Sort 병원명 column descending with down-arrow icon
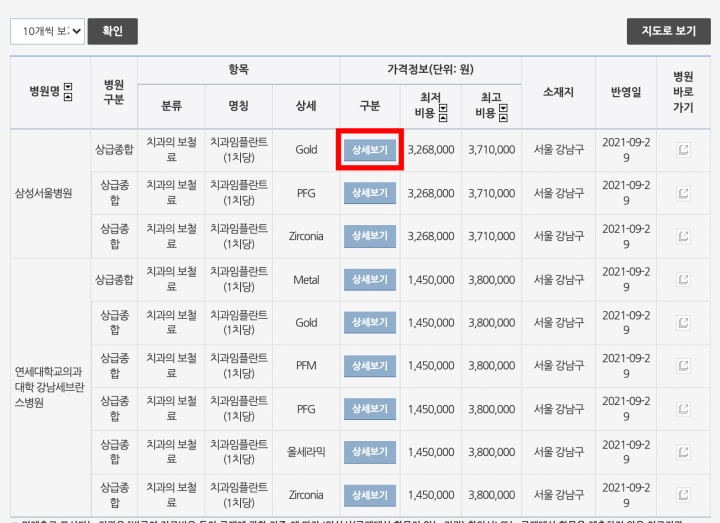 tap(68, 87)
